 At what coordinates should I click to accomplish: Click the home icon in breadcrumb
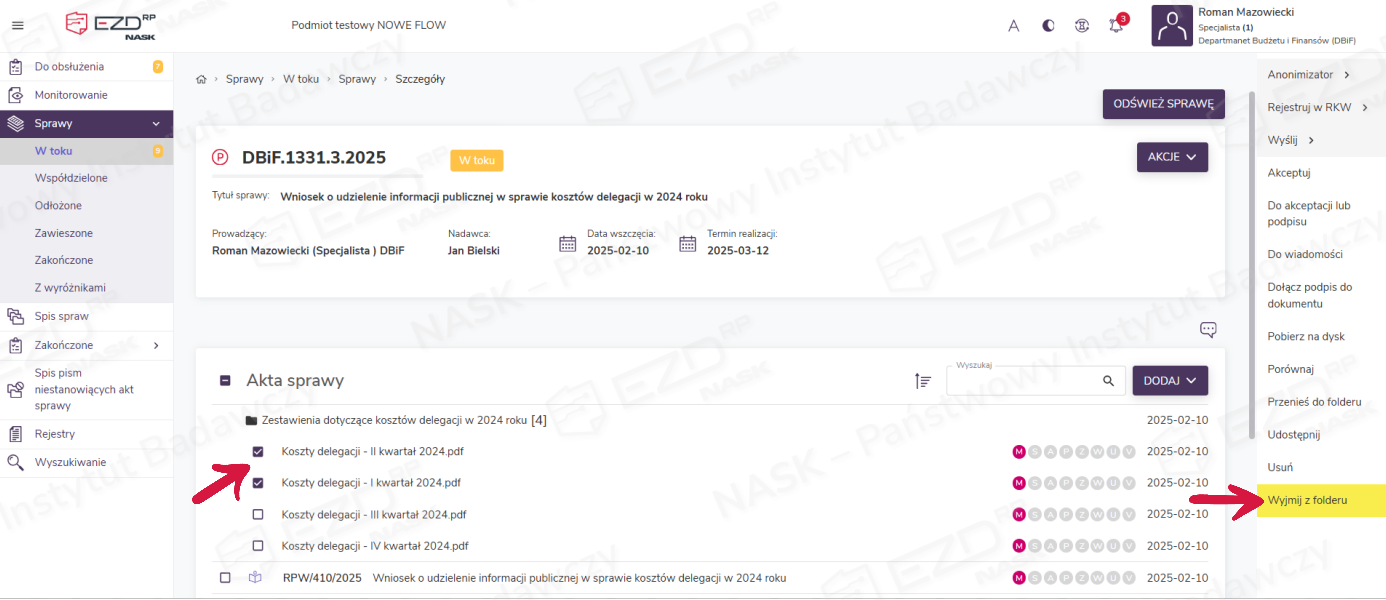coord(201,79)
